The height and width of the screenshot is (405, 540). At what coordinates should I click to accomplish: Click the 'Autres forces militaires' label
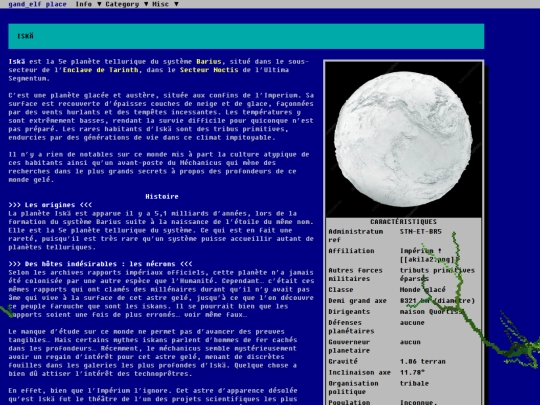pos(355,274)
